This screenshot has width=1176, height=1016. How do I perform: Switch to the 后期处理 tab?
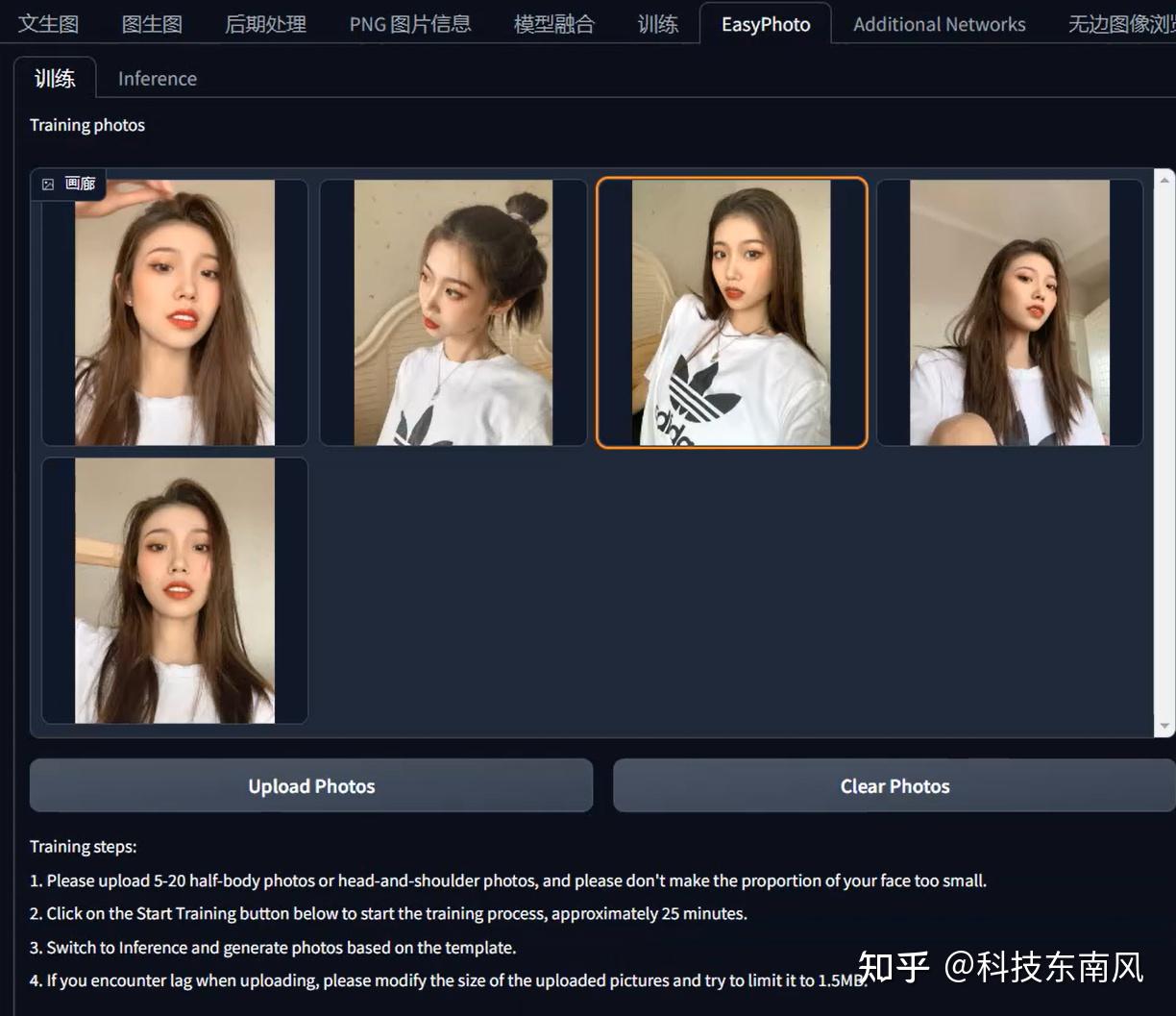tap(265, 23)
